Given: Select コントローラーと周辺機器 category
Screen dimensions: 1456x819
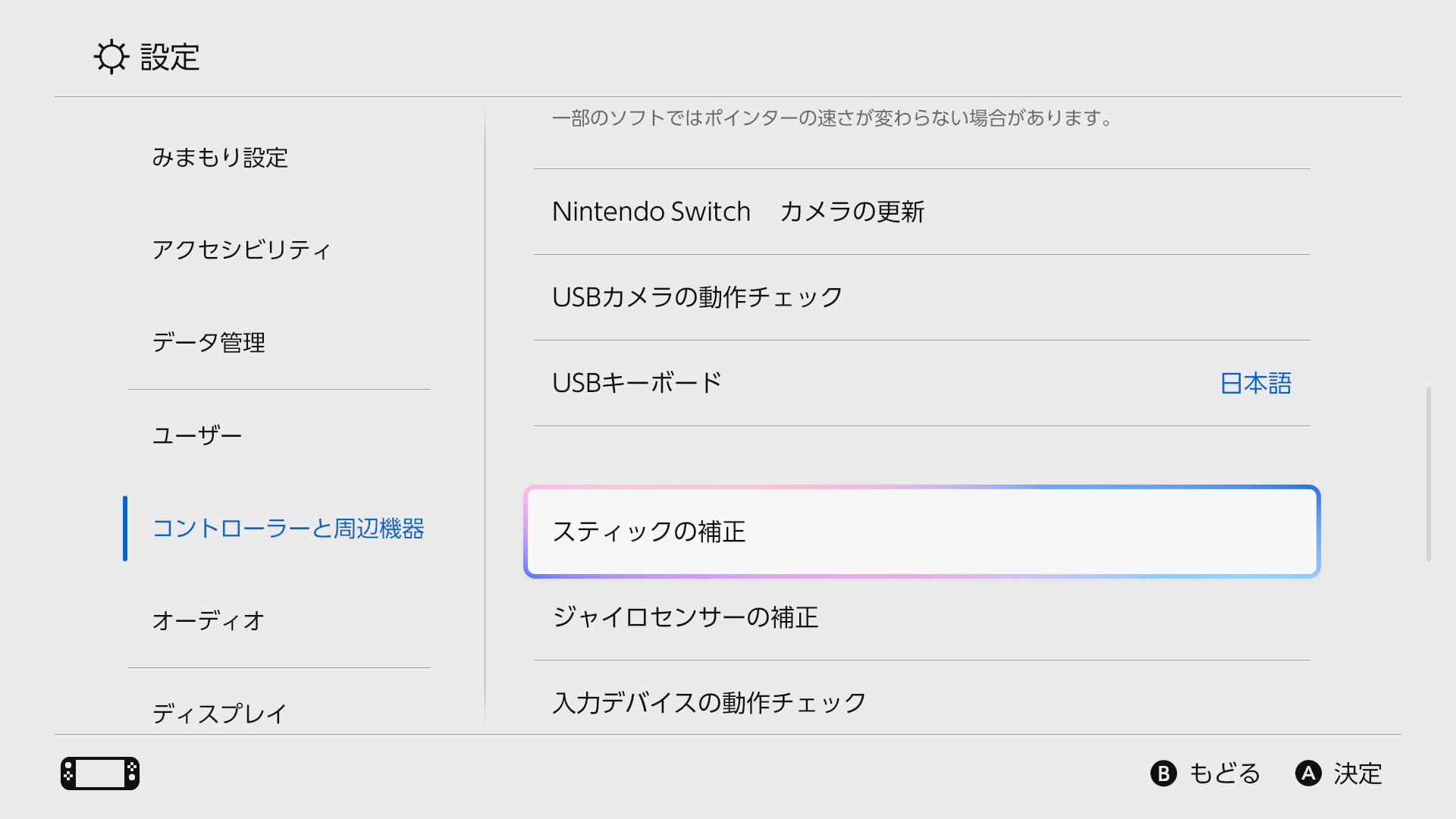Looking at the screenshot, I should [288, 529].
